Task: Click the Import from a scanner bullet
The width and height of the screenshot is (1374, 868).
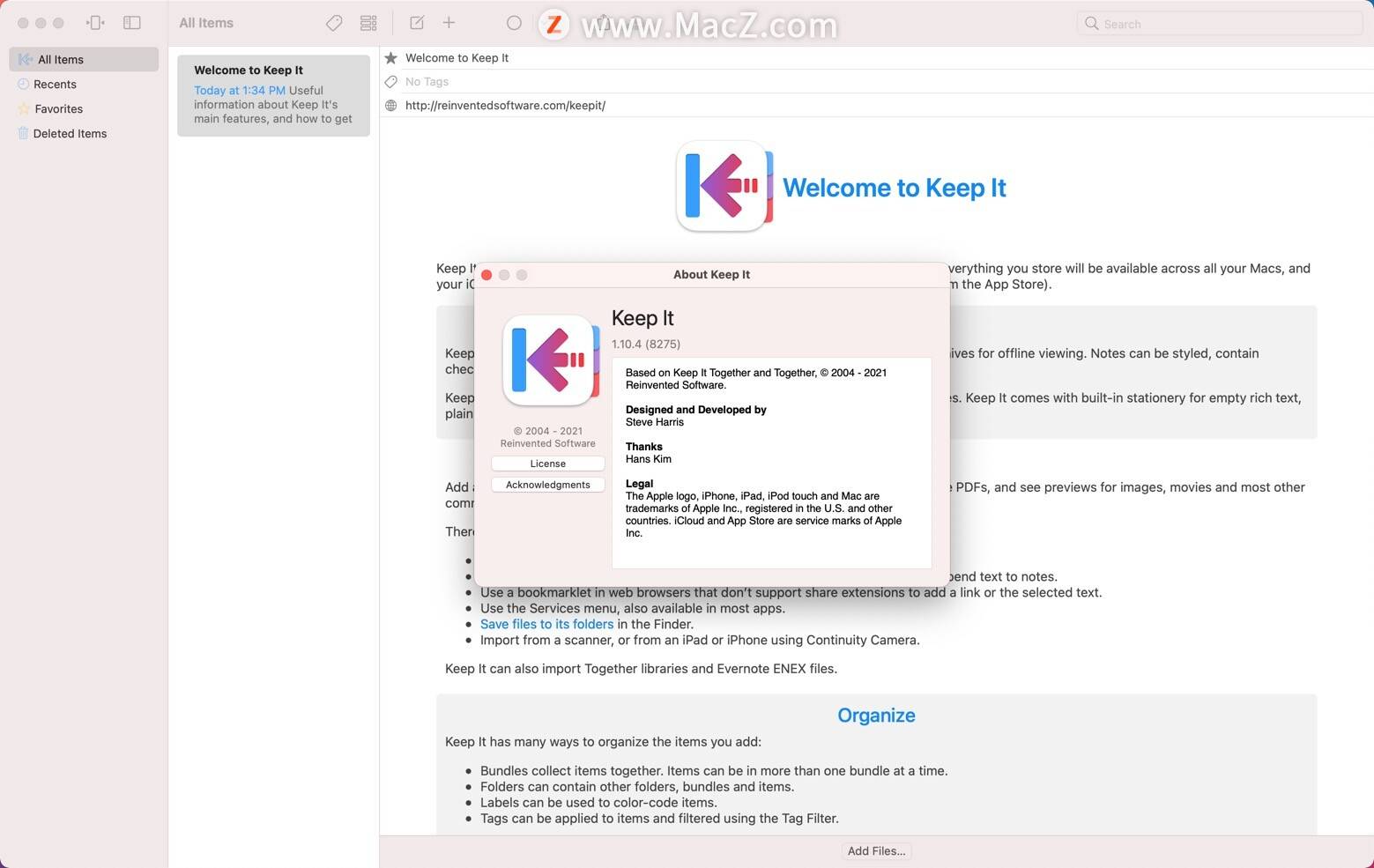Action: [x=700, y=640]
